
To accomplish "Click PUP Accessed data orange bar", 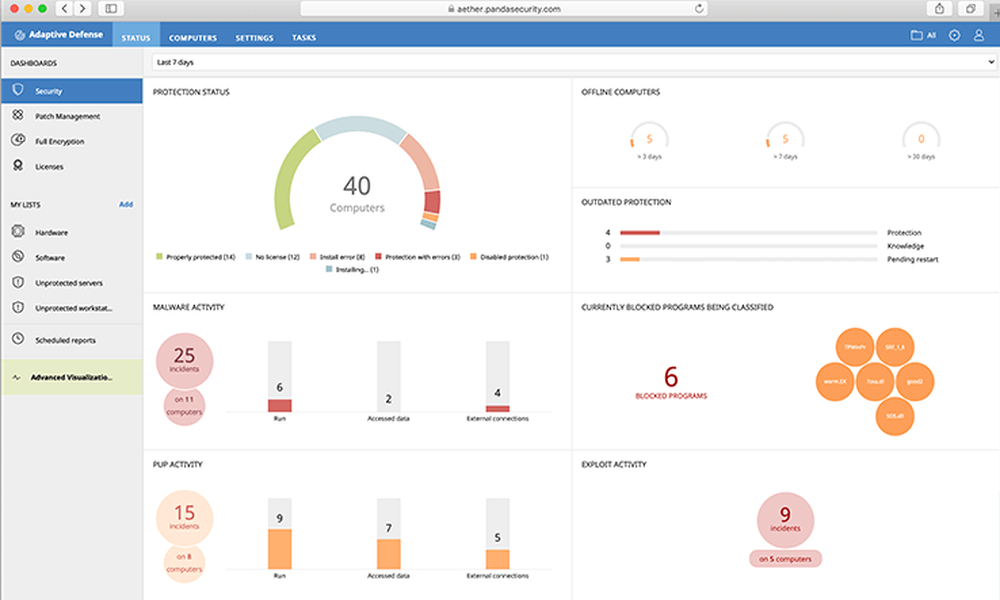I will coord(388,554).
